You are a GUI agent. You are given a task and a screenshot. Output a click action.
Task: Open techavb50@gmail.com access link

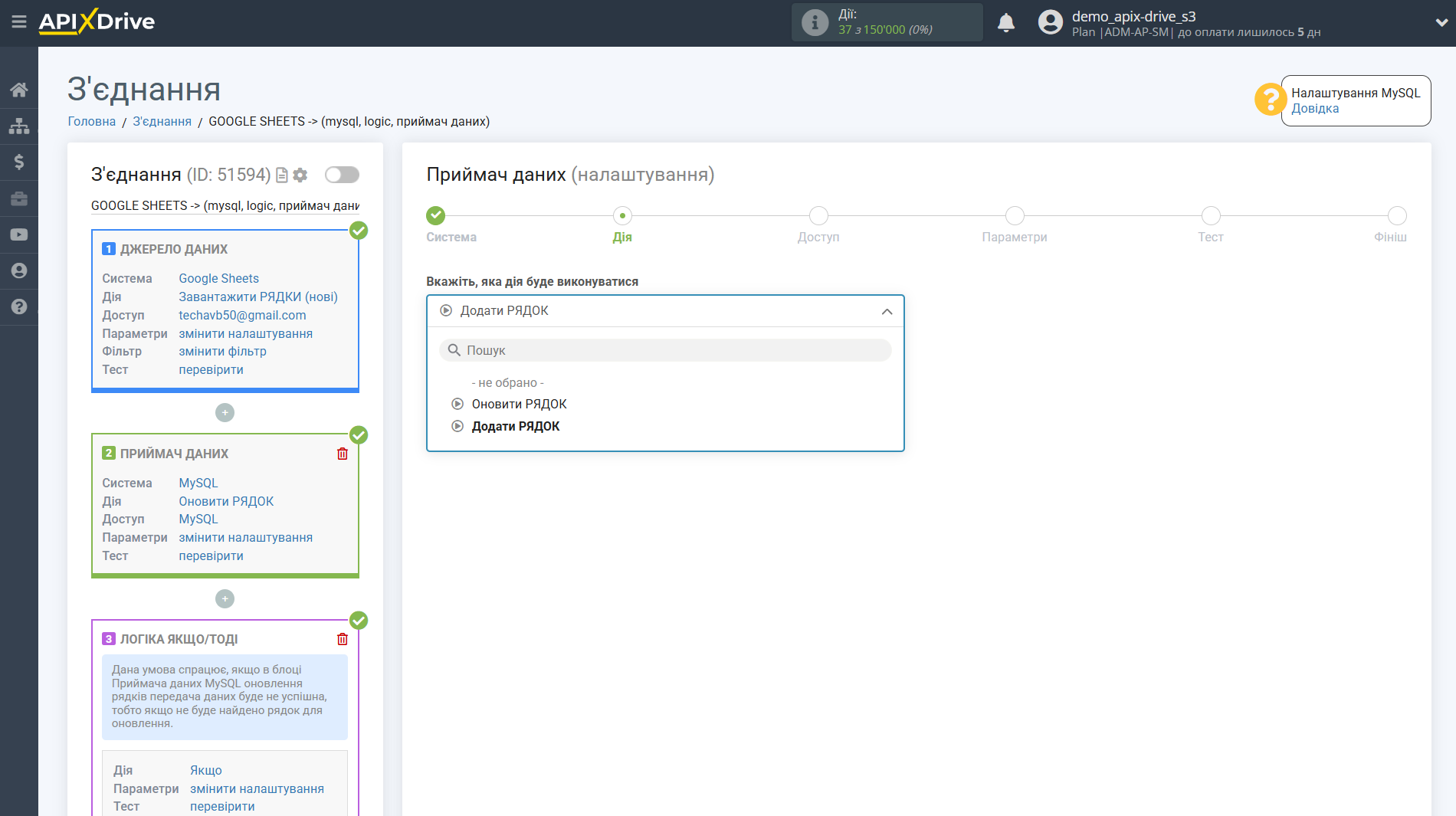(x=242, y=316)
